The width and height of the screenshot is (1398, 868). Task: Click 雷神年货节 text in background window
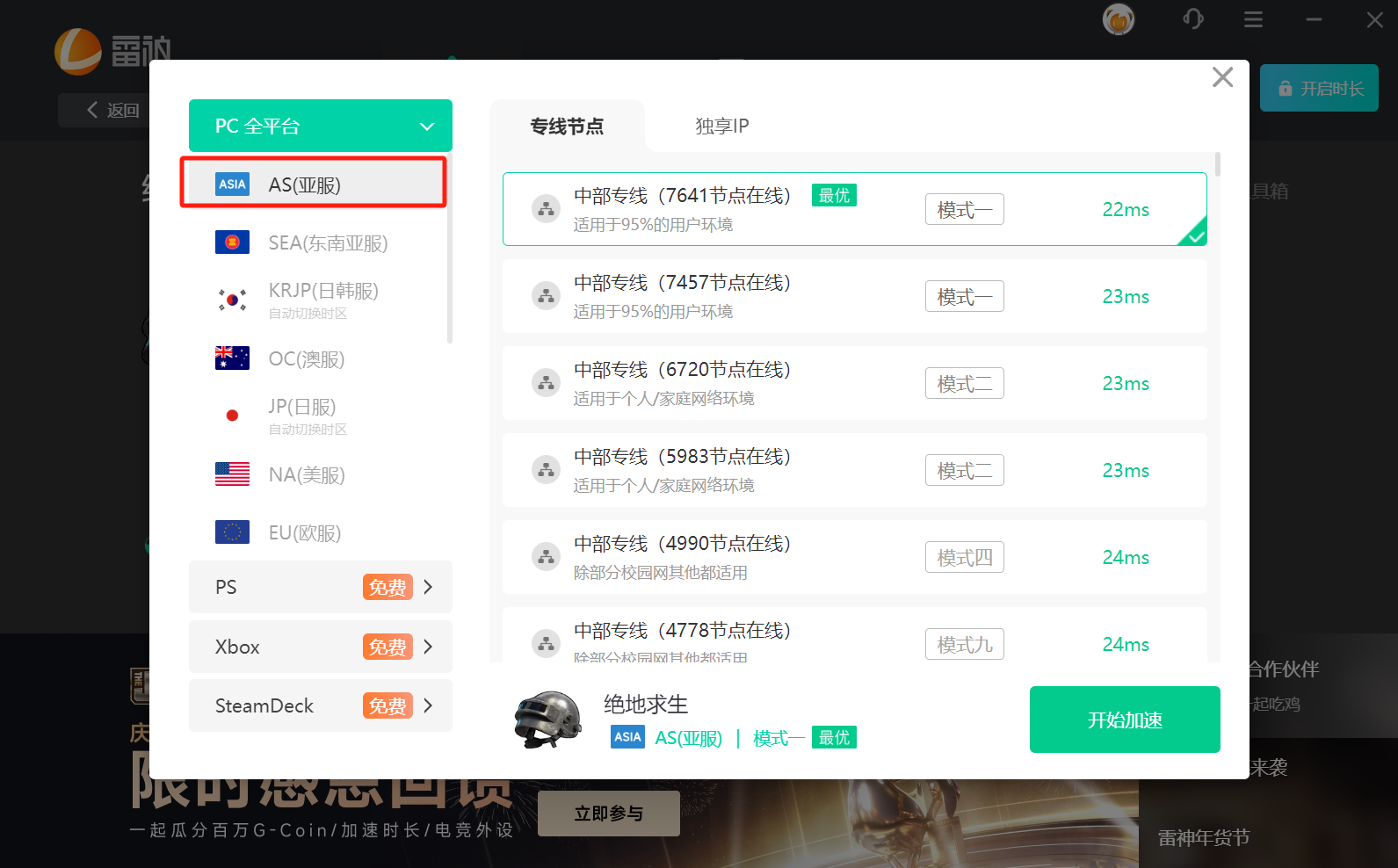[1204, 837]
